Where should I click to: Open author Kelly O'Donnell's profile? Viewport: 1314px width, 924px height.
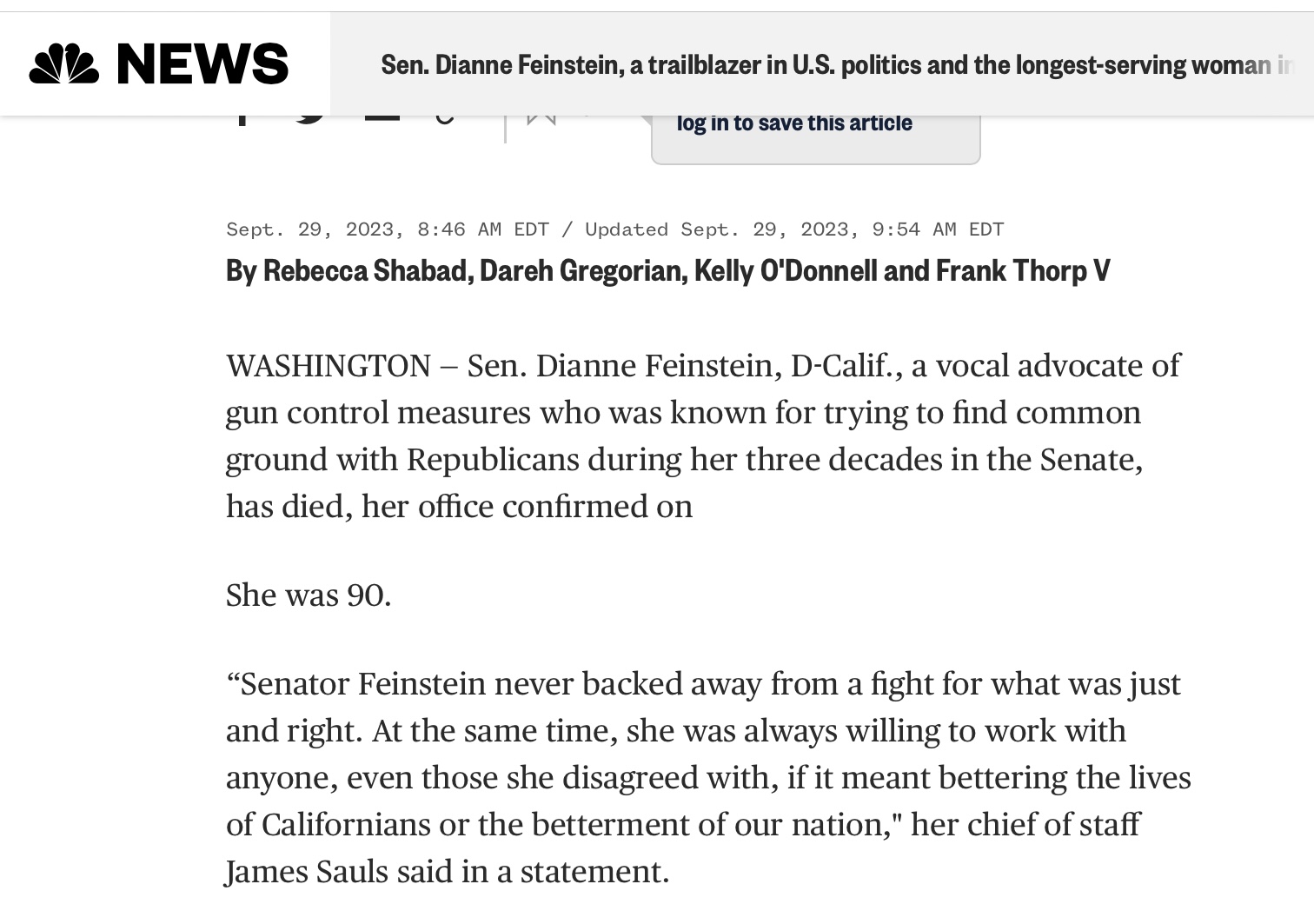point(786,270)
